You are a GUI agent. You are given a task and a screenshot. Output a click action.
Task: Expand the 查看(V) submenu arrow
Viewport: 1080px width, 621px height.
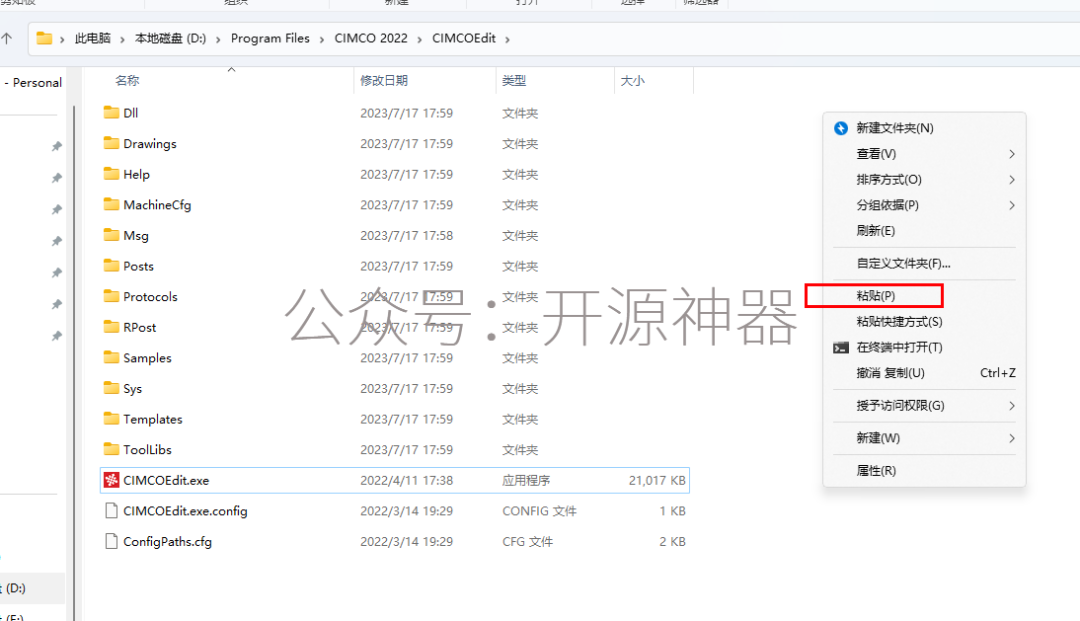point(1012,154)
